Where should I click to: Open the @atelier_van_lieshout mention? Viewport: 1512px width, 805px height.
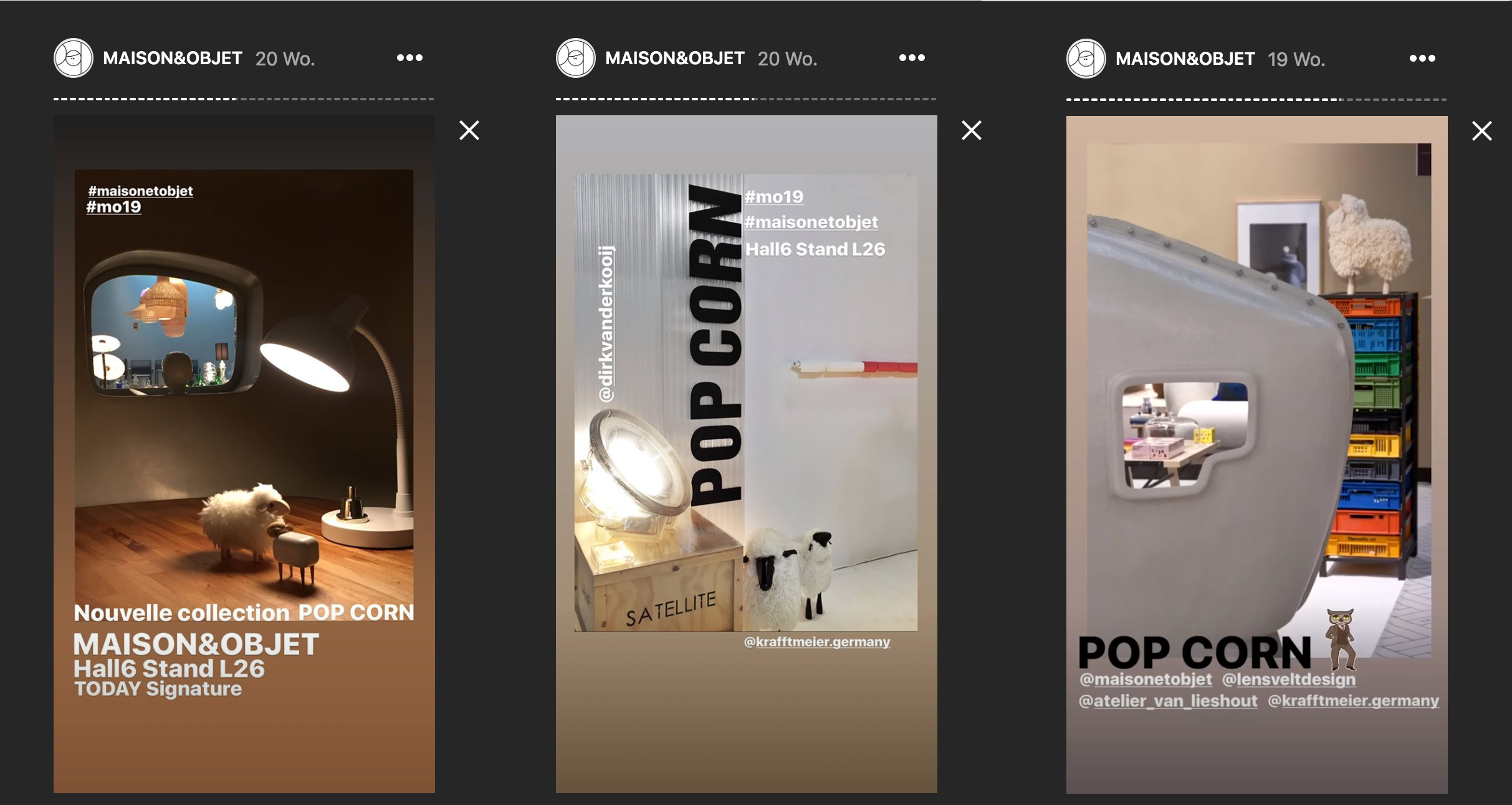(x=1169, y=701)
